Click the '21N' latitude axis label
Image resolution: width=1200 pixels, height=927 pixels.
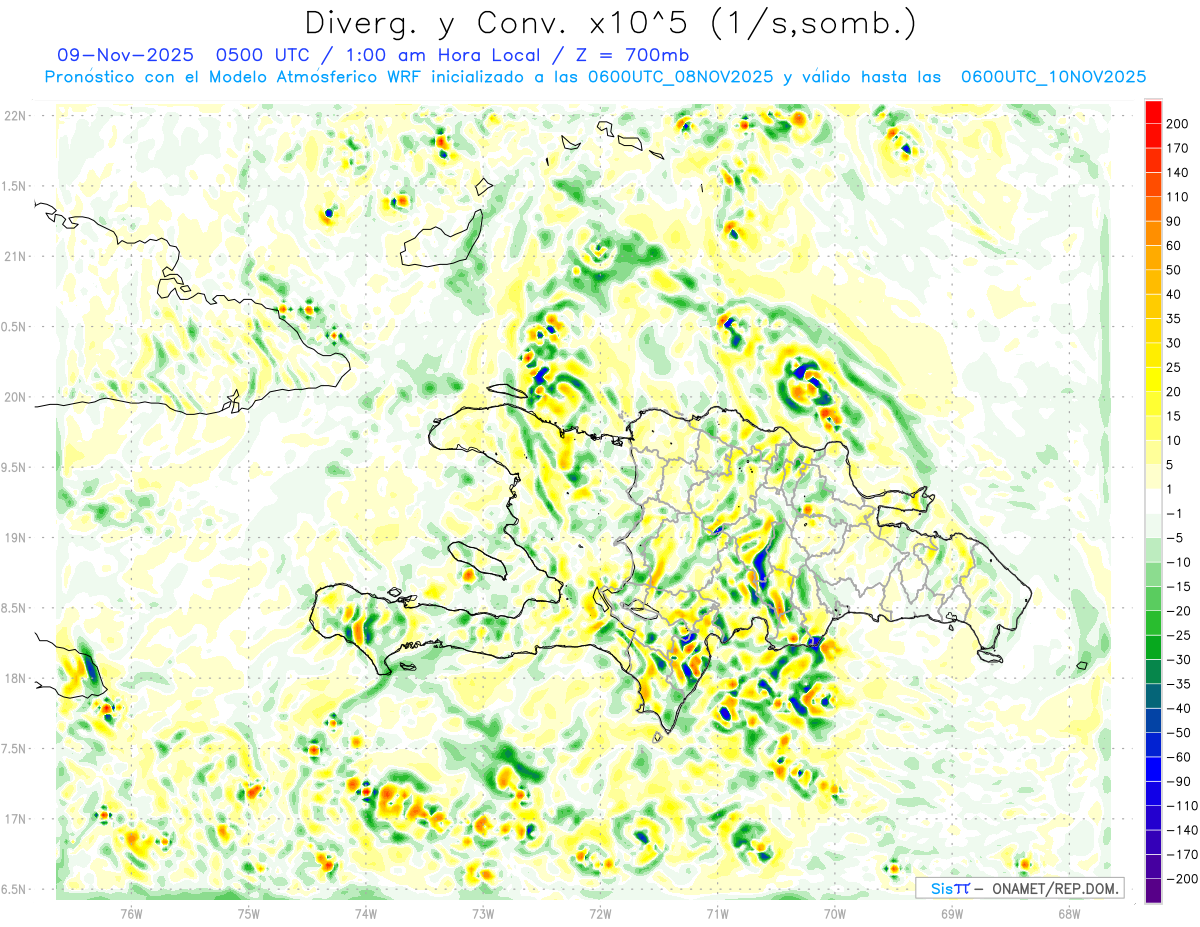pos(16,257)
